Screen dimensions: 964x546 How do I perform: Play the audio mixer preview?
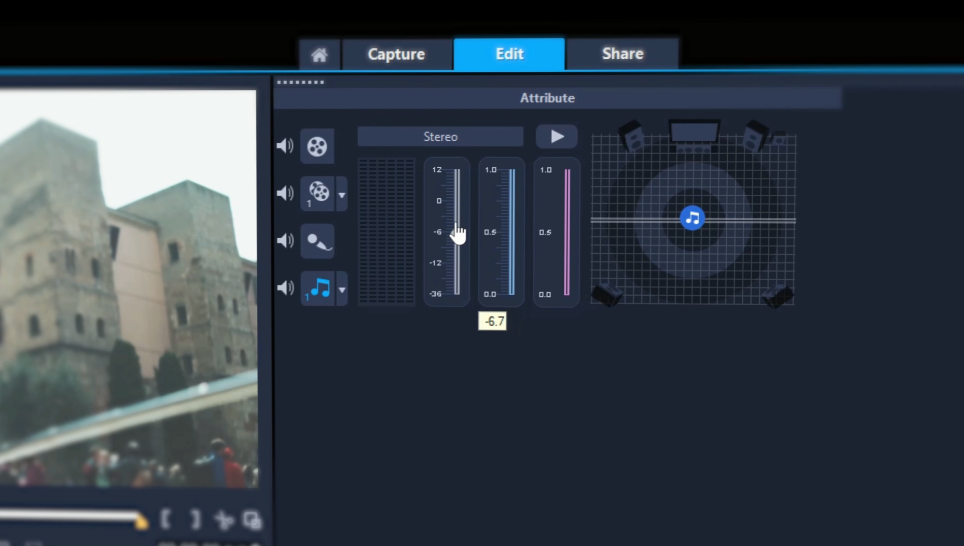(x=556, y=136)
